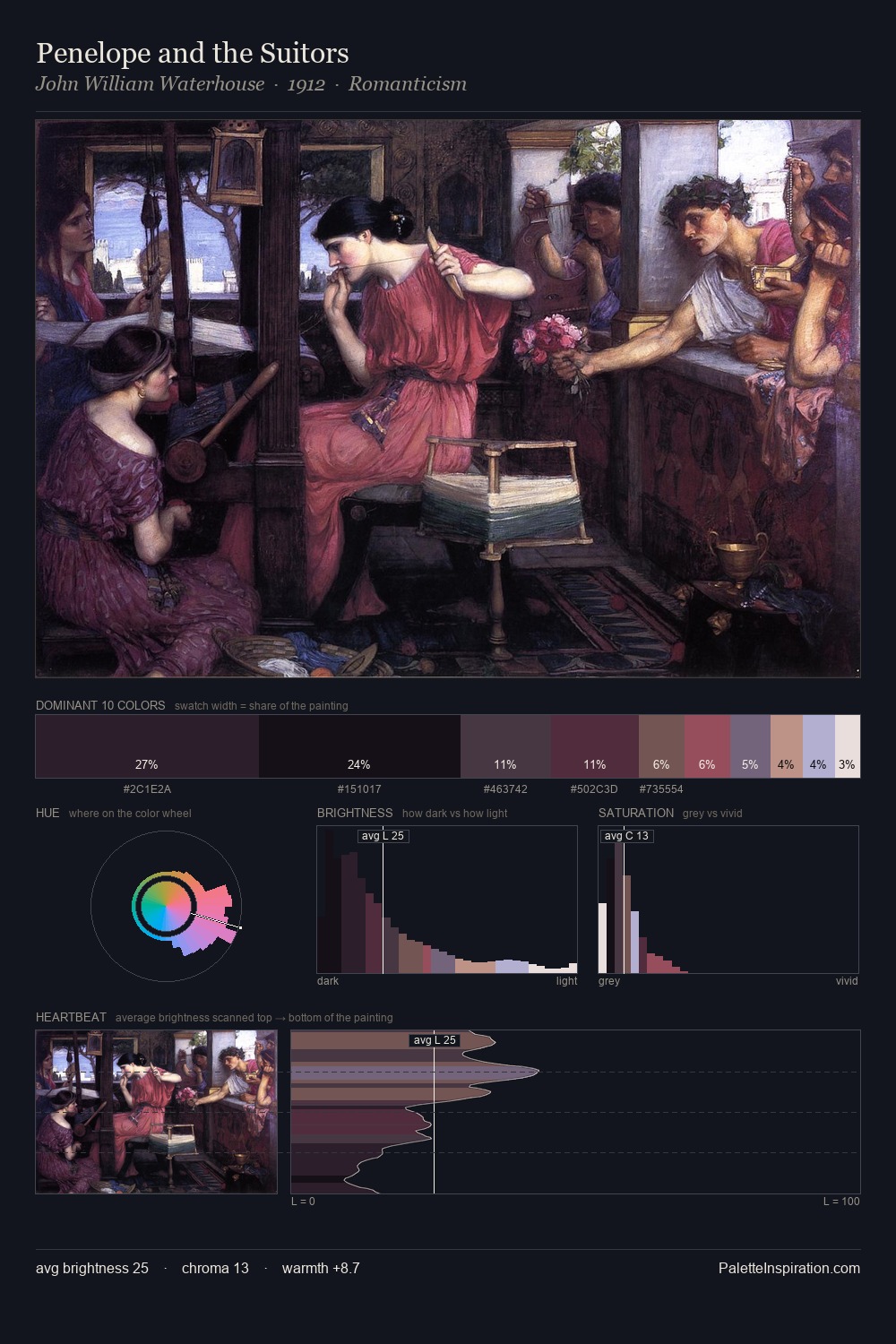Click the 6% brown swatch above #735554
This screenshot has height=1344, width=896.
(661, 746)
